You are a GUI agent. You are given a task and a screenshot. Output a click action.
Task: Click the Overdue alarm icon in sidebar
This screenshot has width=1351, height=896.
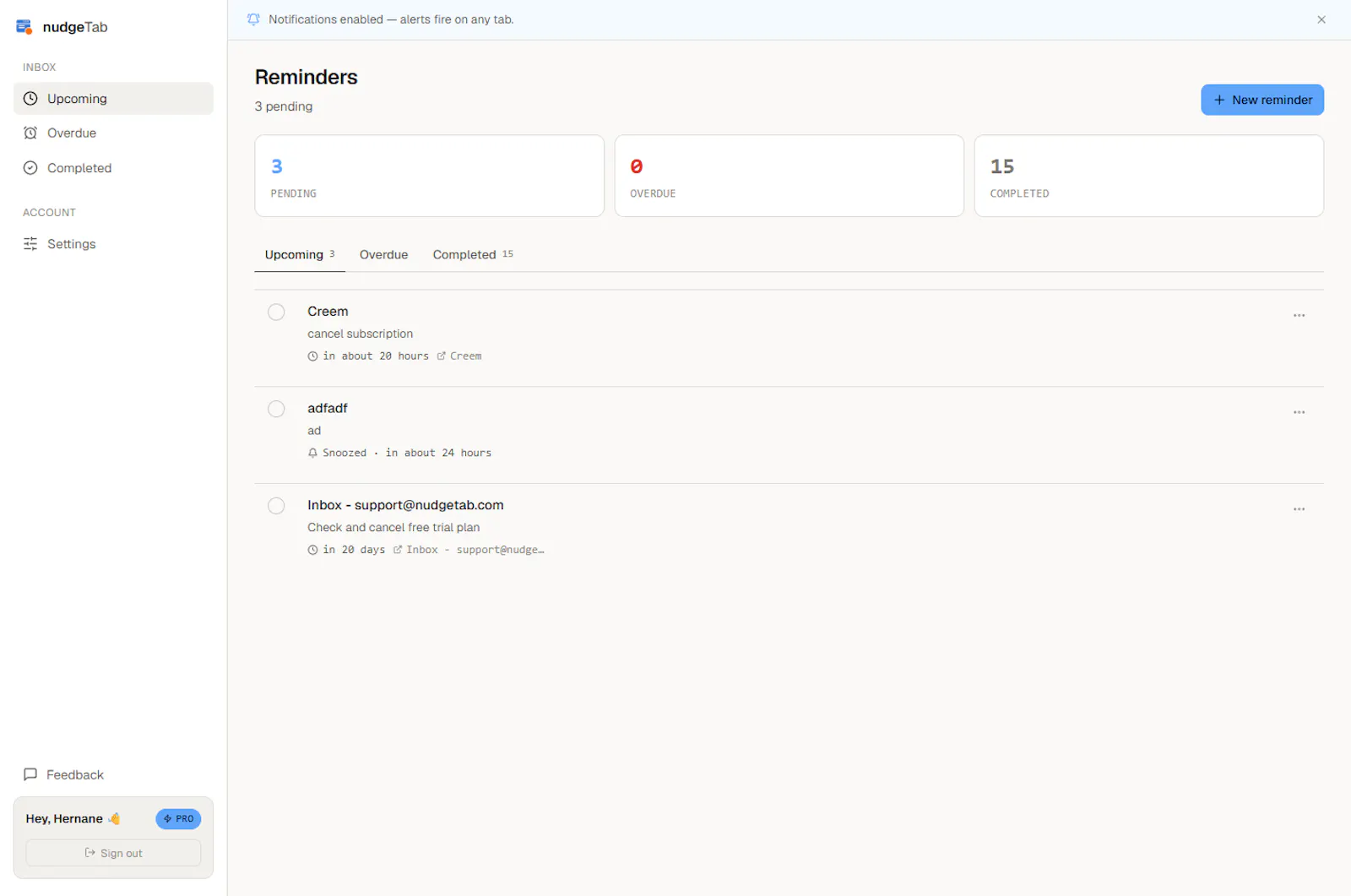point(30,133)
